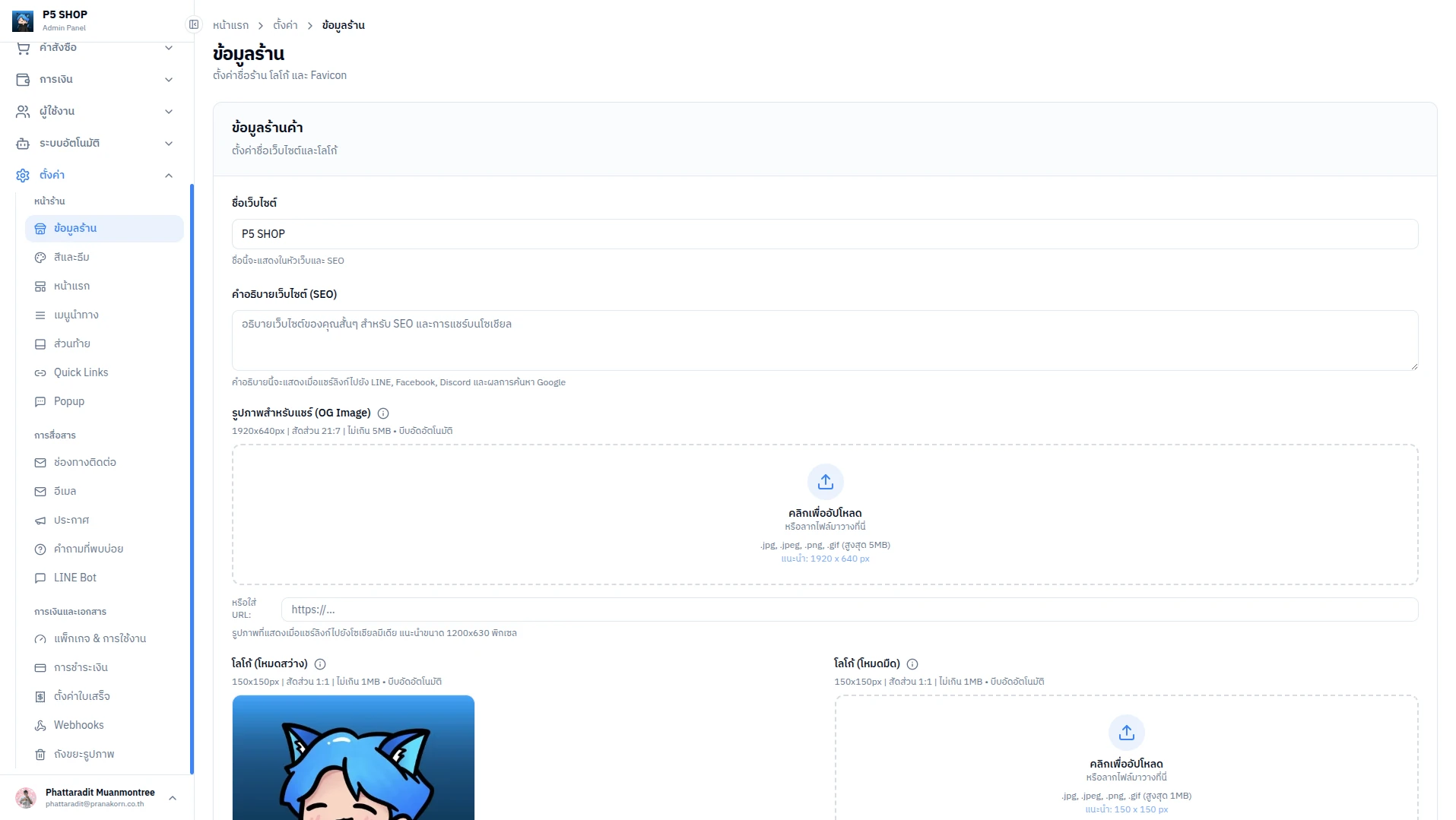Open the สีและธีม settings page
This screenshot has width=1456, height=820.
(104, 258)
